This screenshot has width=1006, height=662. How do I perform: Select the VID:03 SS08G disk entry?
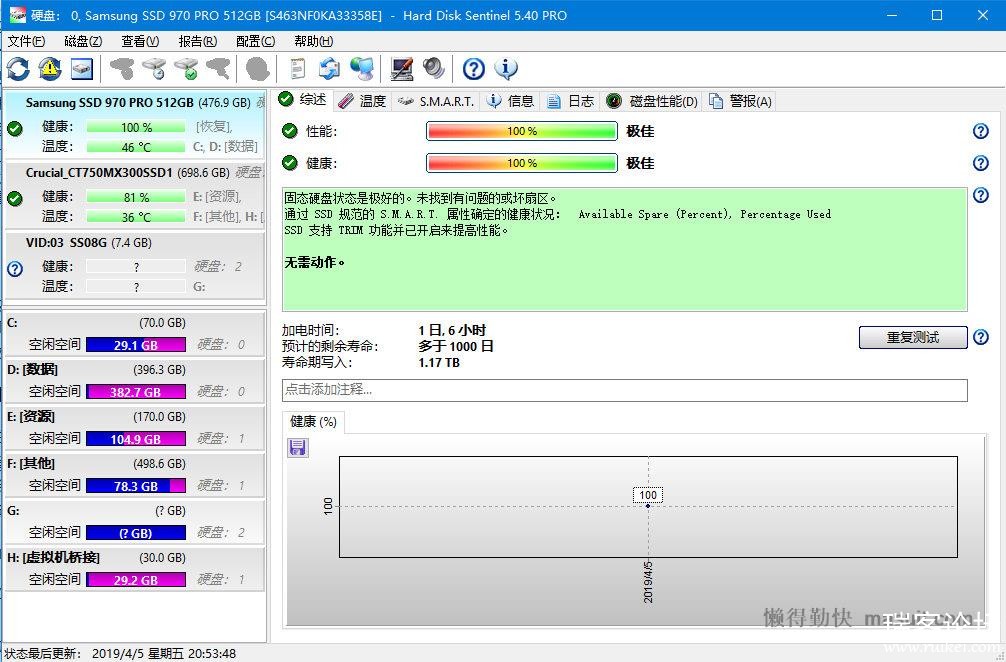tap(135, 265)
